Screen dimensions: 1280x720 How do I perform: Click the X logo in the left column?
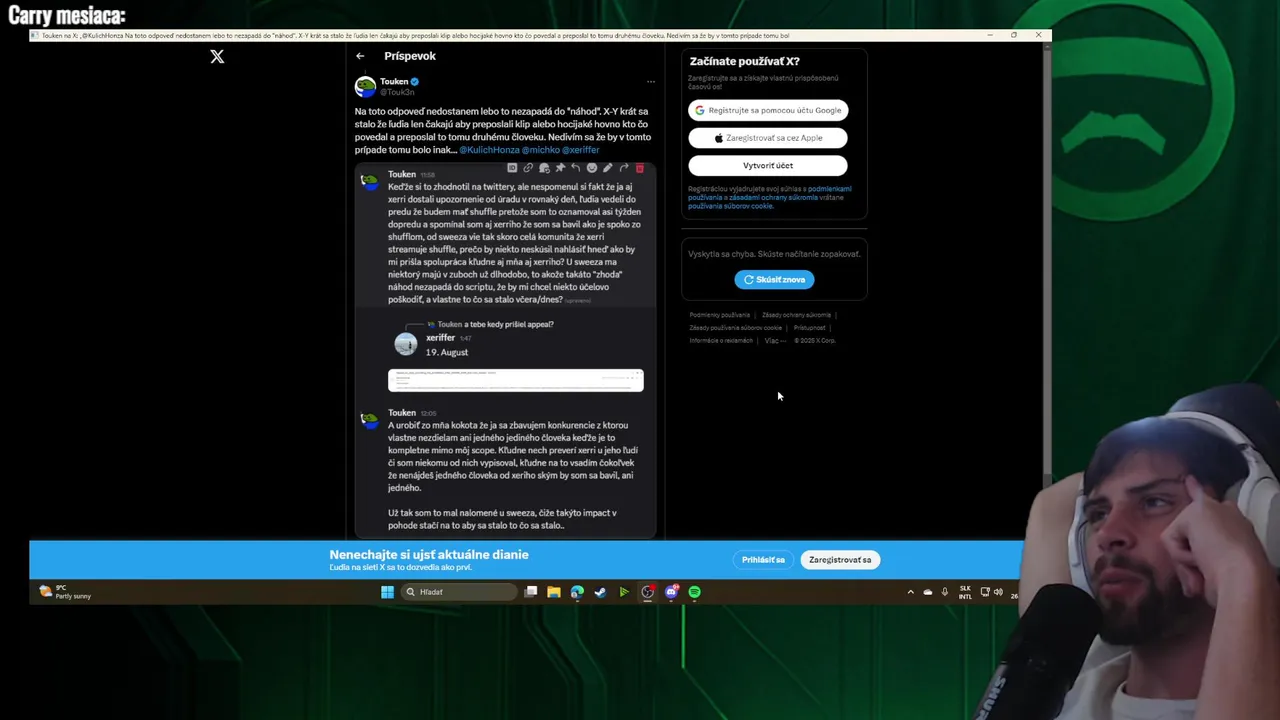[x=217, y=57]
